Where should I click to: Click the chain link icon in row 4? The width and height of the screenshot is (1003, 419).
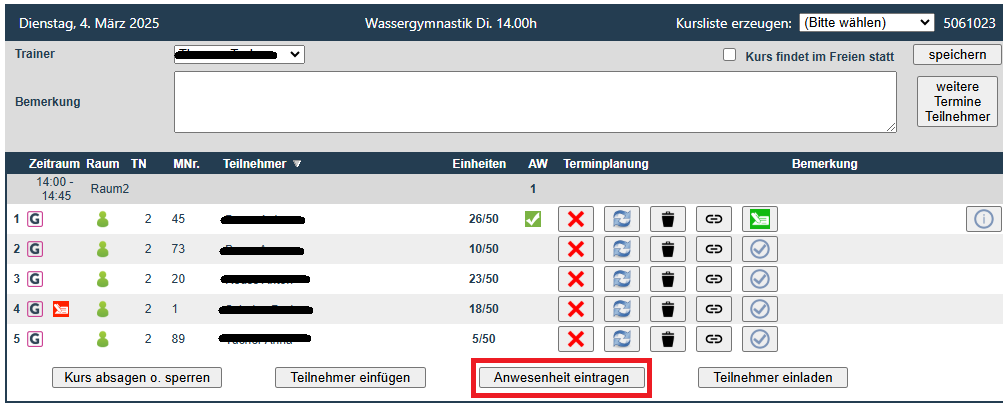point(713,309)
